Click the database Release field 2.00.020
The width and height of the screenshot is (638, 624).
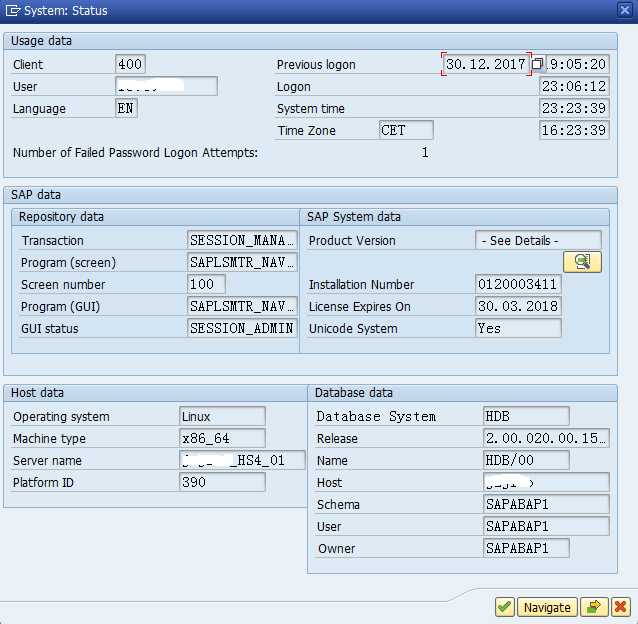click(x=546, y=438)
